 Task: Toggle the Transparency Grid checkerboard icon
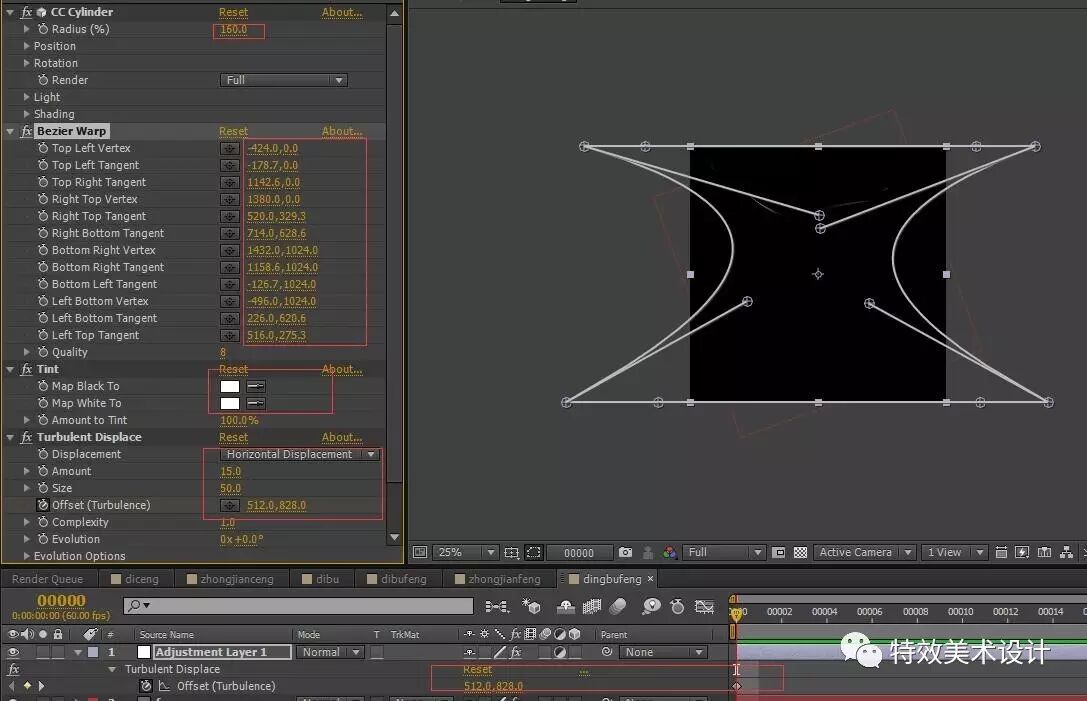click(801, 553)
